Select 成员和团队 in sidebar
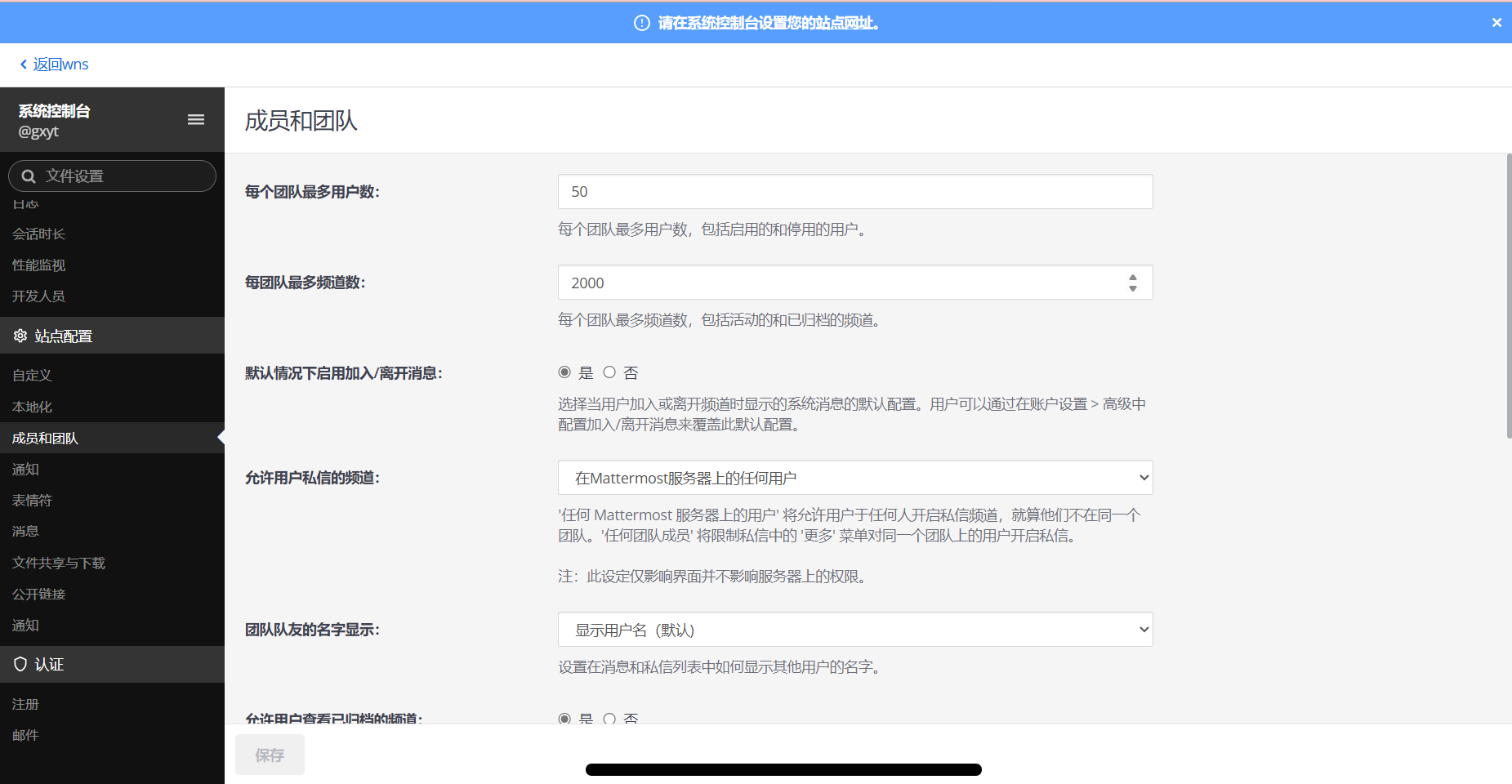1512x784 pixels. [x=112, y=438]
